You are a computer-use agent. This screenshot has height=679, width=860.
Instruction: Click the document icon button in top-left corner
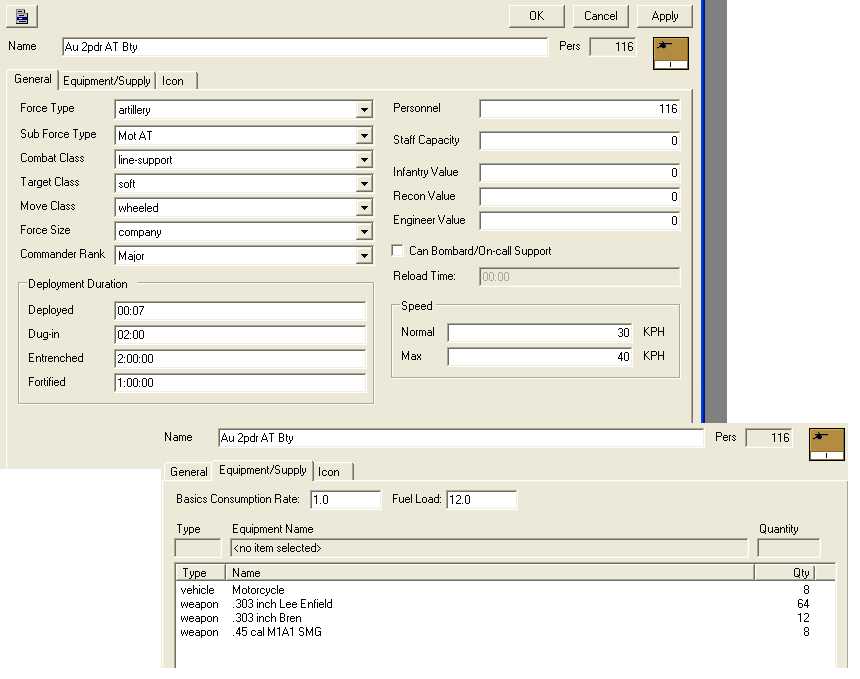pos(22,16)
